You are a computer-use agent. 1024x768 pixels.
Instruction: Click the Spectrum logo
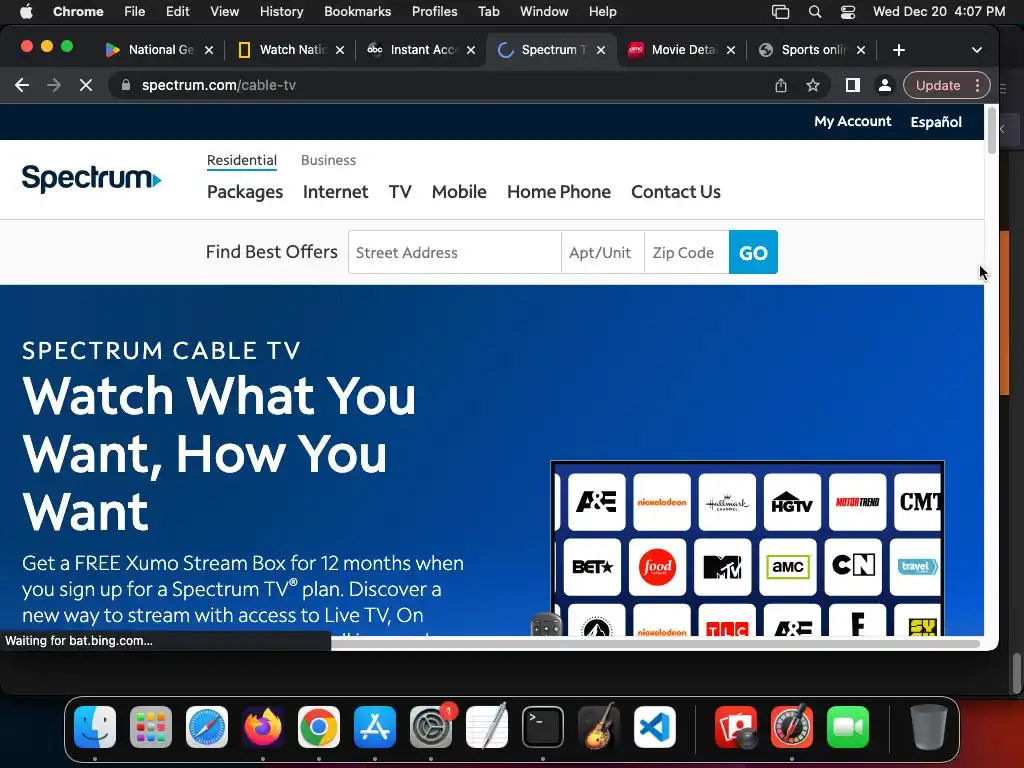point(91,178)
